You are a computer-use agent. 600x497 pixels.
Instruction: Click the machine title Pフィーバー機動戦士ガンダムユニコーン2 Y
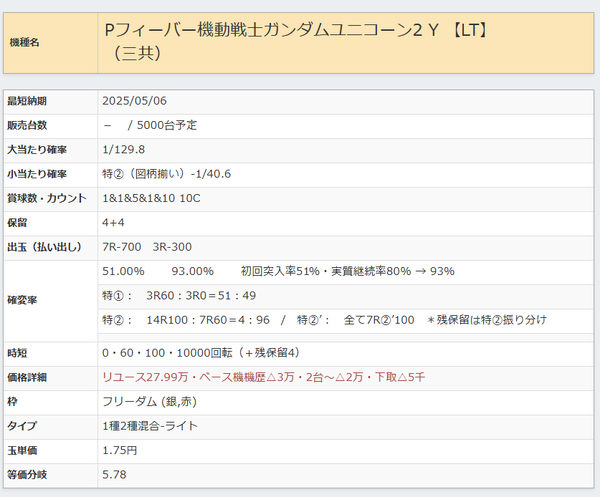(271, 30)
